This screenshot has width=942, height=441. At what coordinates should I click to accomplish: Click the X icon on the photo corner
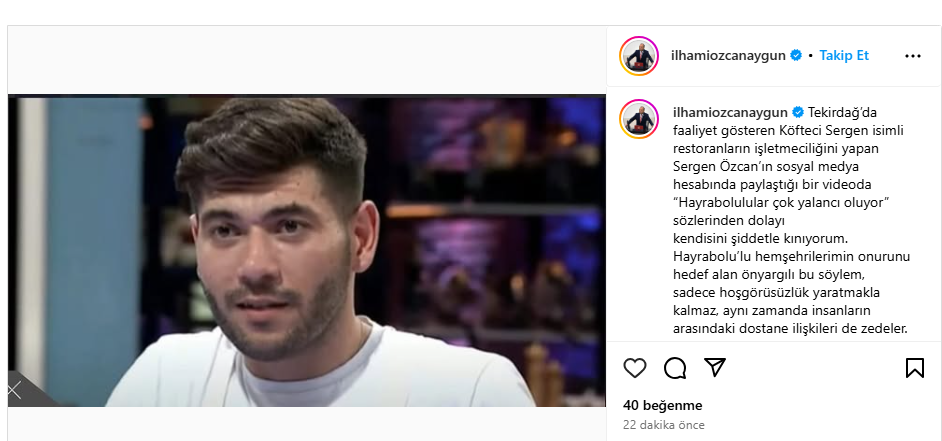pos(14,391)
